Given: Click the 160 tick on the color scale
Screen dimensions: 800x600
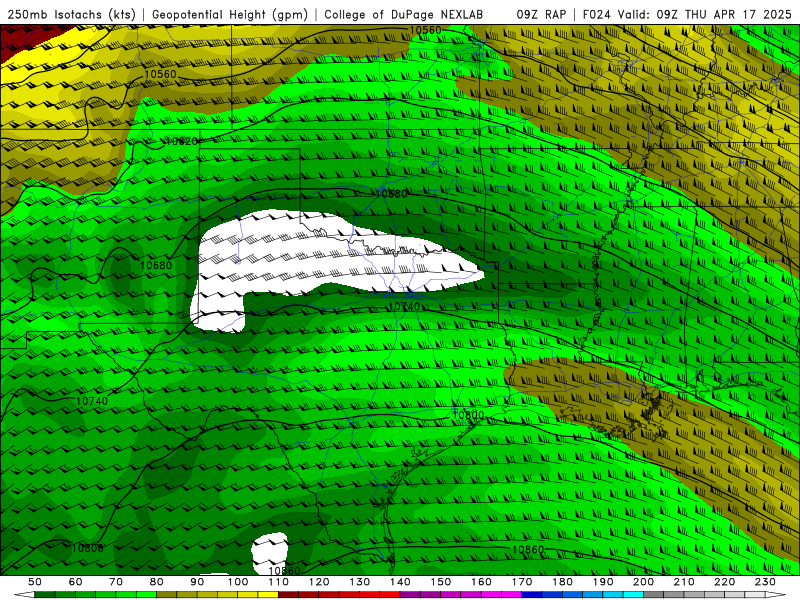Looking at the screenshot, I should (x=481, y=582).
